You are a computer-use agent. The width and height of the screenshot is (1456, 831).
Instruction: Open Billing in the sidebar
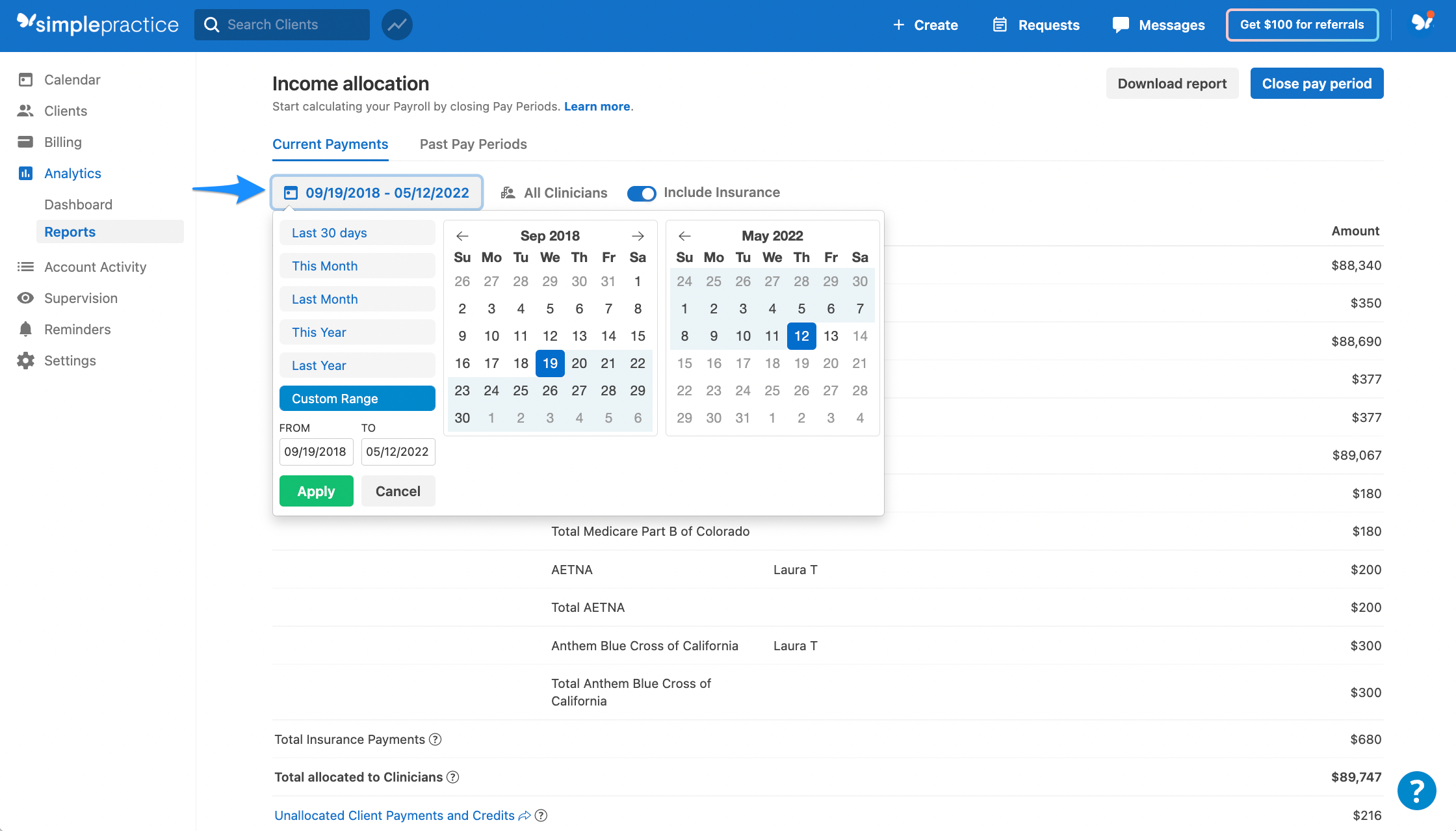[63, 142]
